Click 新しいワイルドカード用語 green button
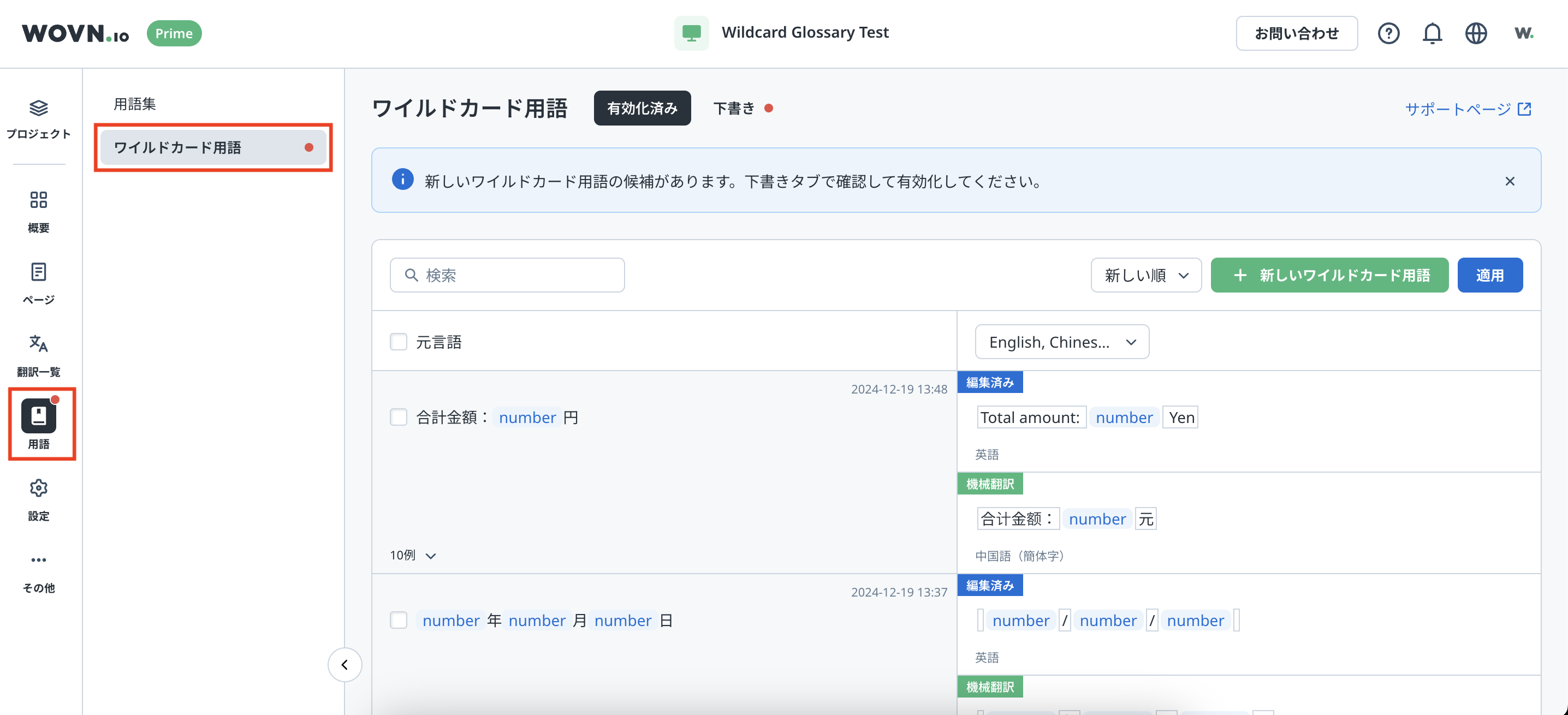 [1329, 276]
